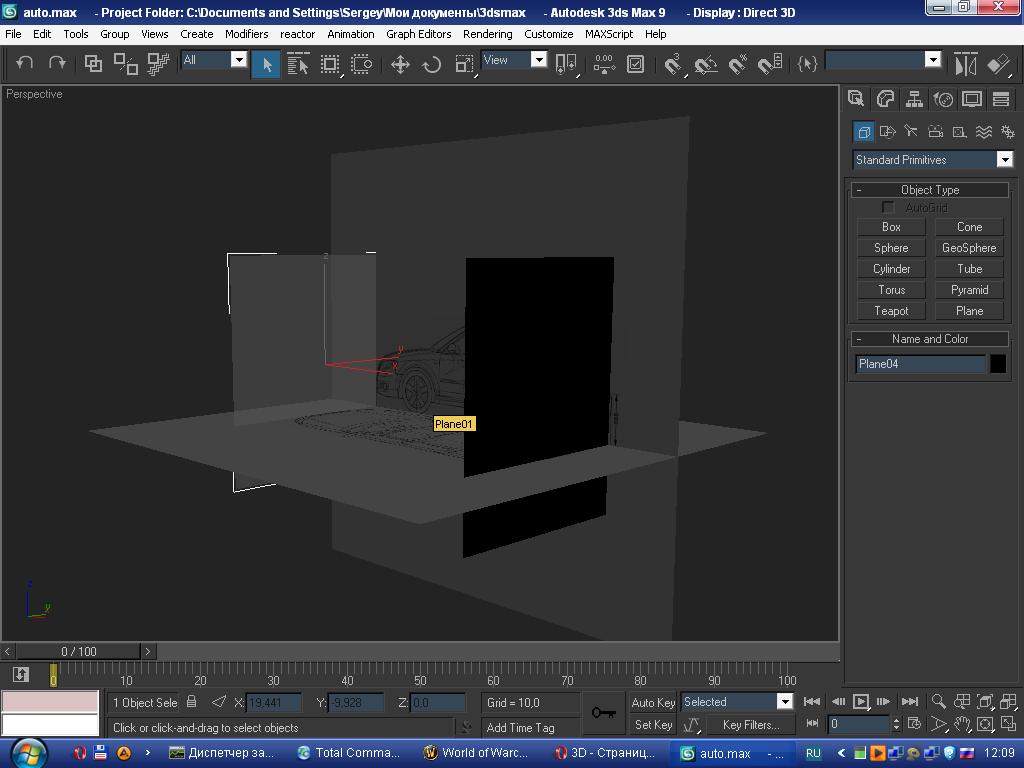
Task: Open the selection filter All dropdown
Action: (238, 60)
